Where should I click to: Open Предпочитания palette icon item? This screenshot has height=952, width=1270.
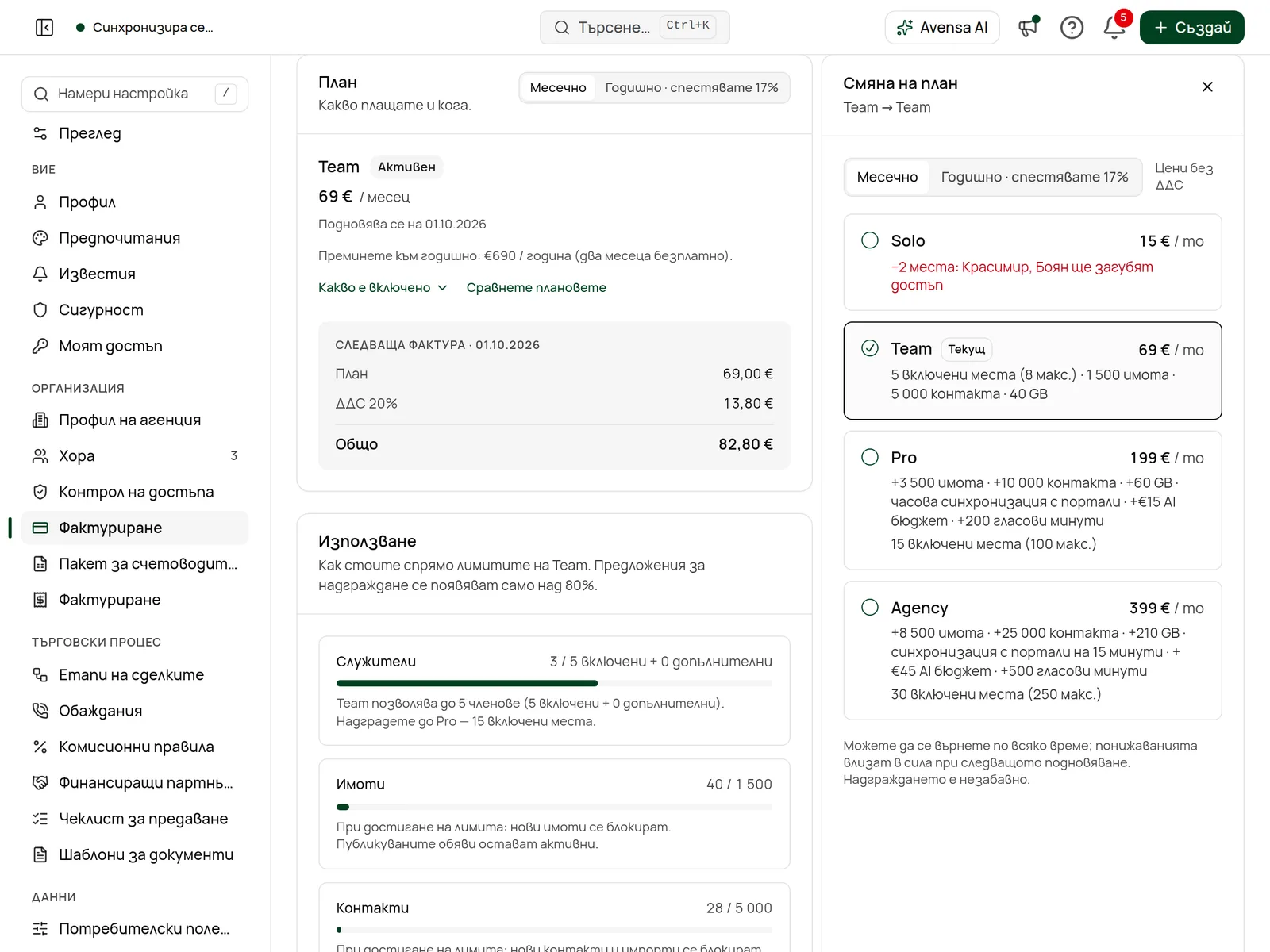(x=135, y=238)
